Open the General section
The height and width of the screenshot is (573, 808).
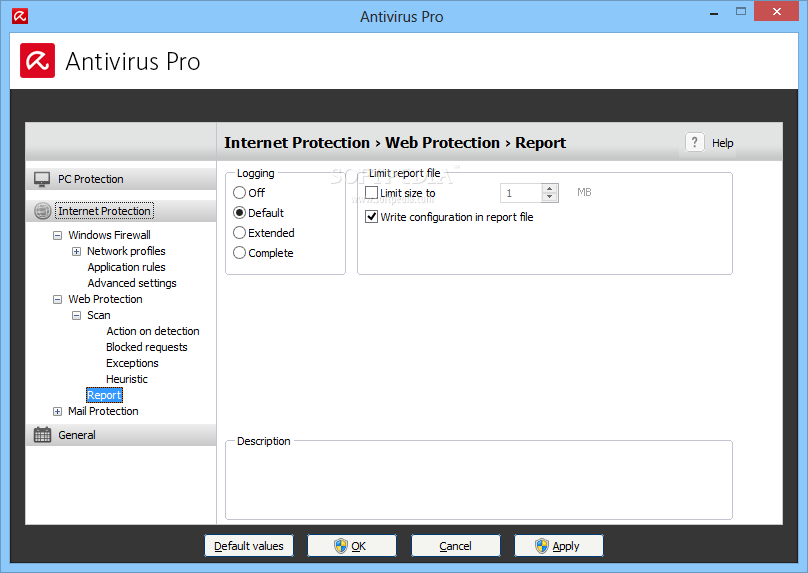point(121,435)
